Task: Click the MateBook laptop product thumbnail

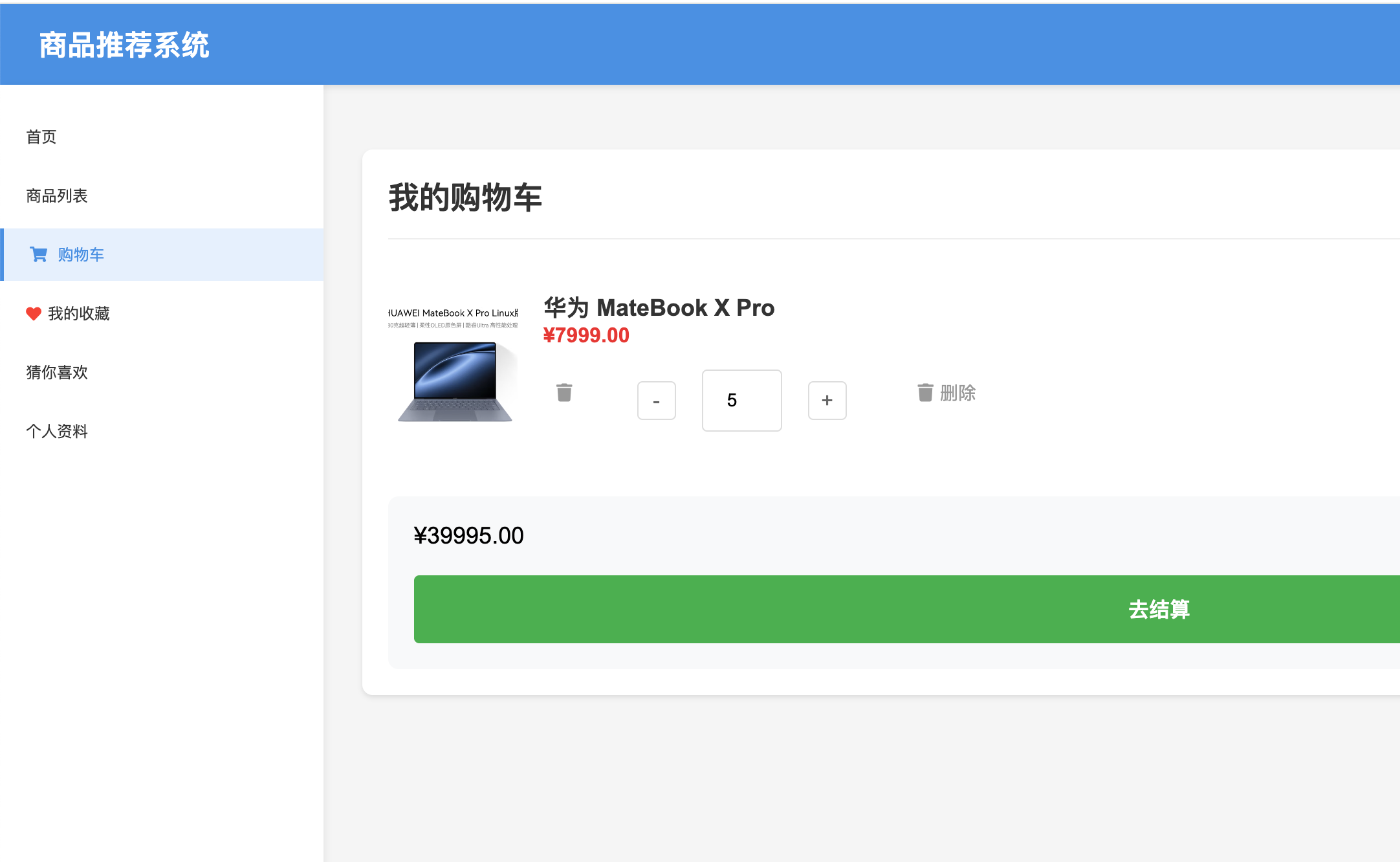Action: click(453, 366)
